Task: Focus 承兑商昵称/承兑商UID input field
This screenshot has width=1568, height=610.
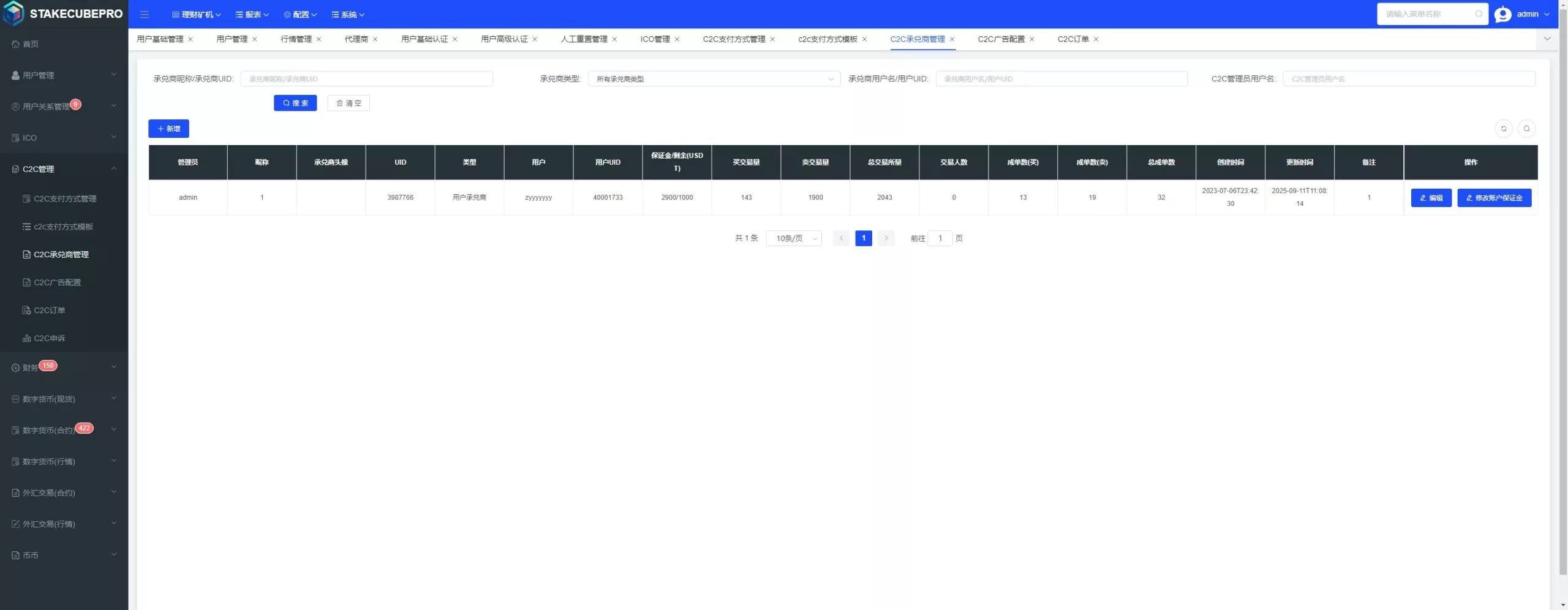Action: coord(366,79)
